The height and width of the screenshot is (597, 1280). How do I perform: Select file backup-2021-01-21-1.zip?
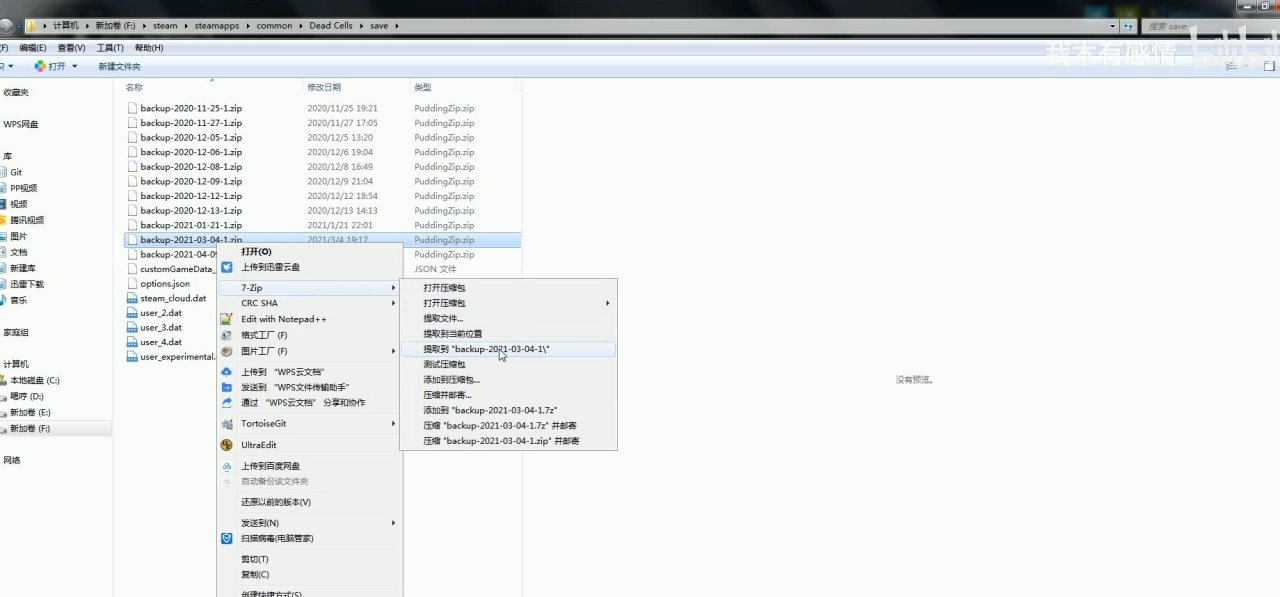point(191,225)
